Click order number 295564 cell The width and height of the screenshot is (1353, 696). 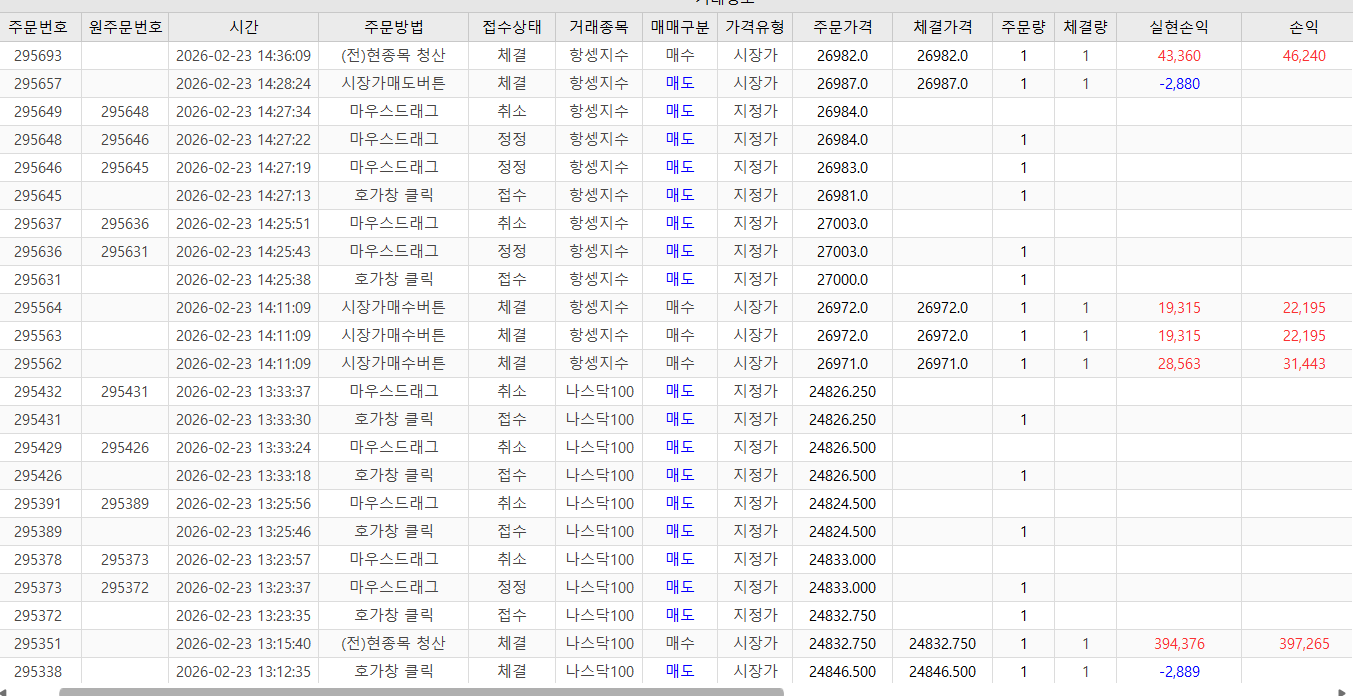38,308
